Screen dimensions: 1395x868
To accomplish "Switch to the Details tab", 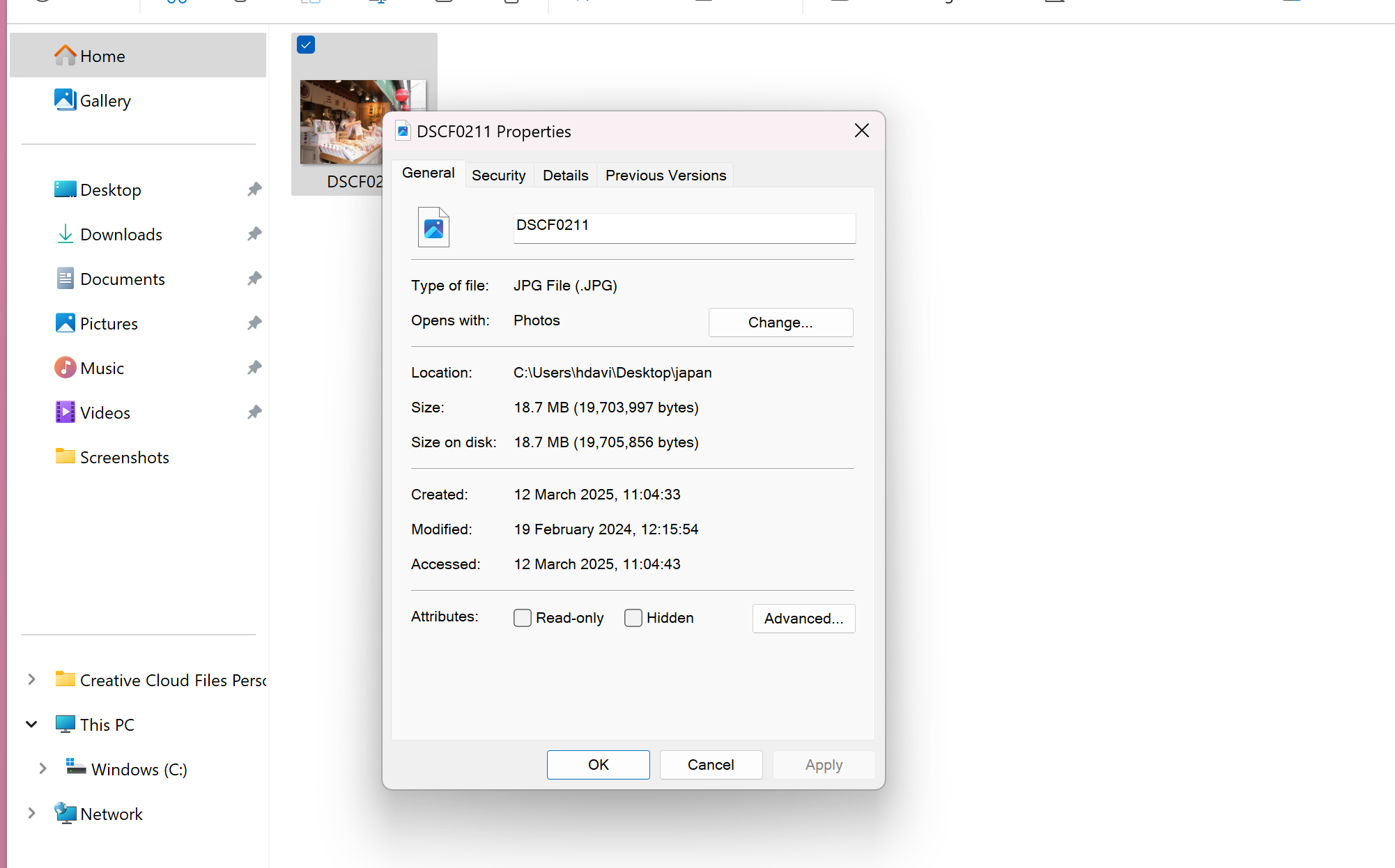I will [x=565, y=176].
